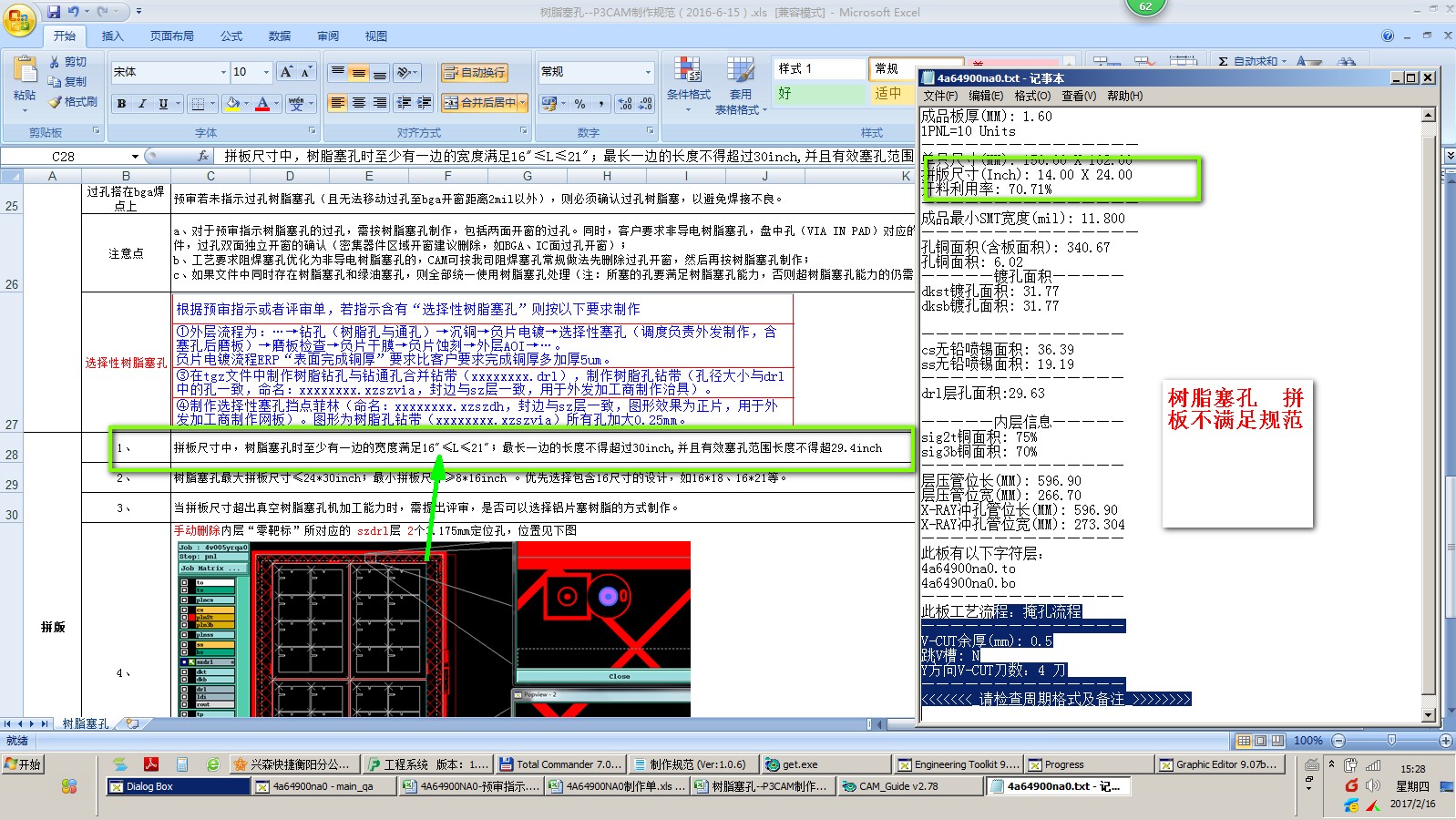Click the zoom out minus button
The image size is (1456, 820).
(x=1338, y=741)
